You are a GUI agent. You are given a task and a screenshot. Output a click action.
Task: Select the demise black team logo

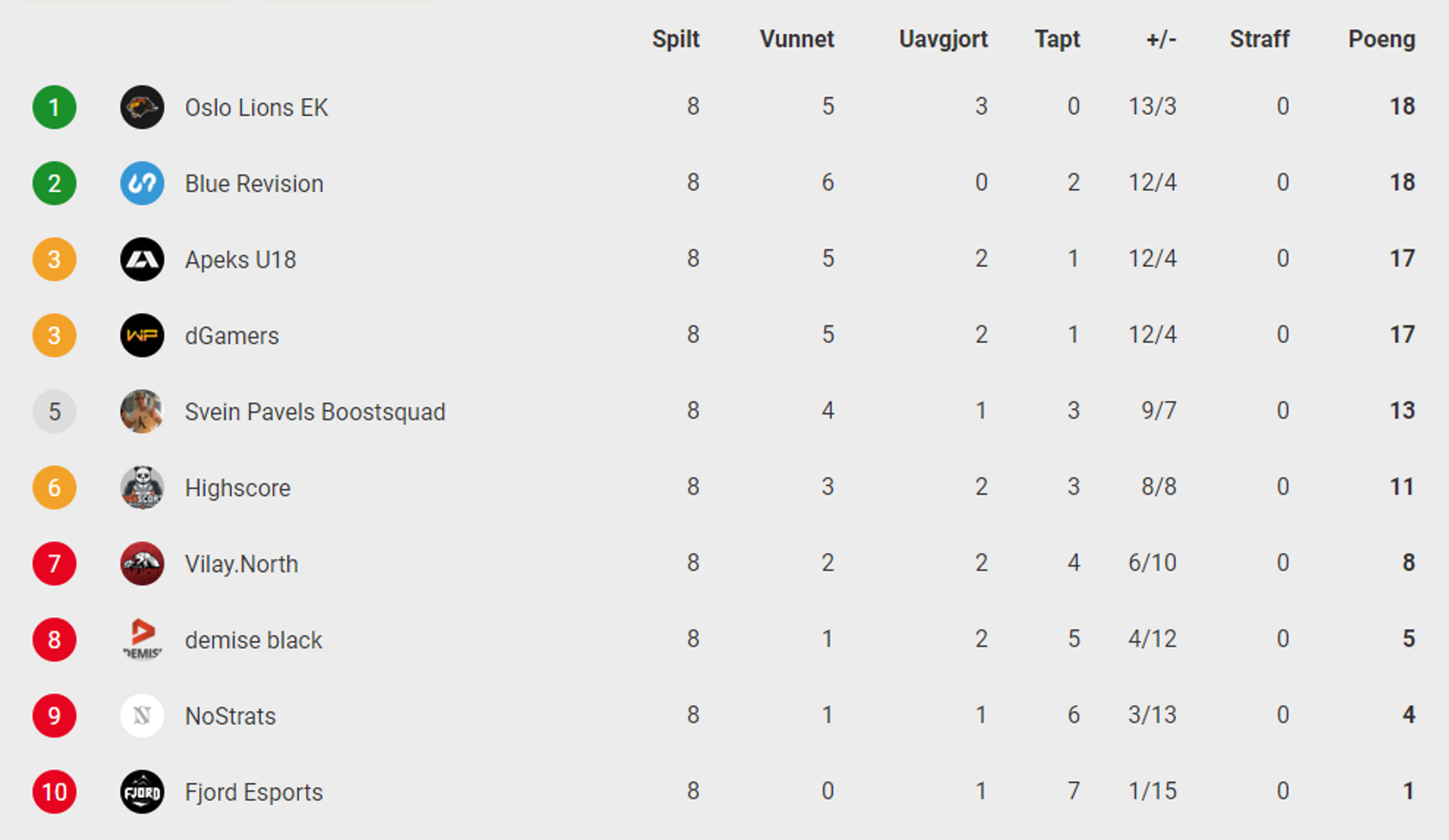tap(142, 639)
